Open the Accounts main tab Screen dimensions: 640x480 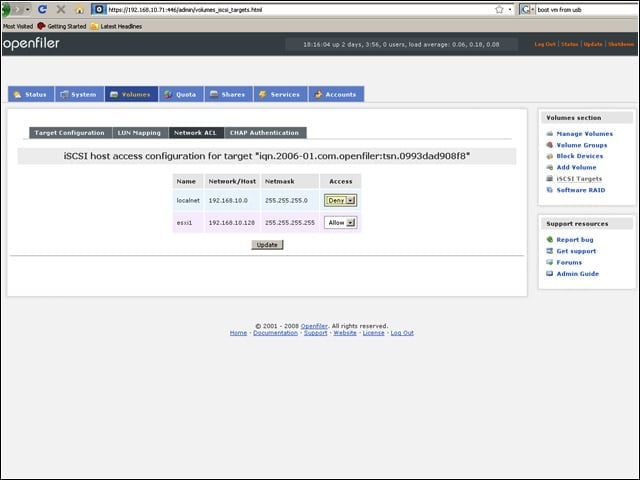click(336, 94)
